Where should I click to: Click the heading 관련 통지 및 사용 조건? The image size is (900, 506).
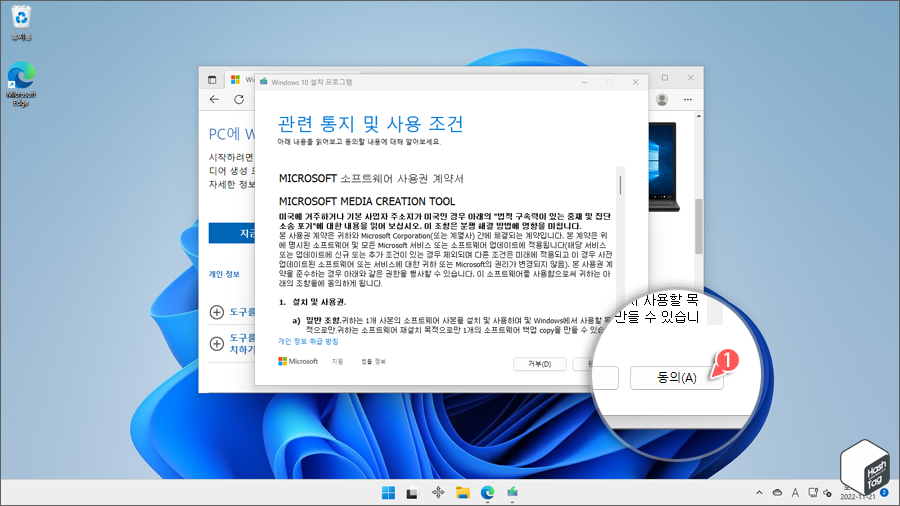[x=371, y=123]
